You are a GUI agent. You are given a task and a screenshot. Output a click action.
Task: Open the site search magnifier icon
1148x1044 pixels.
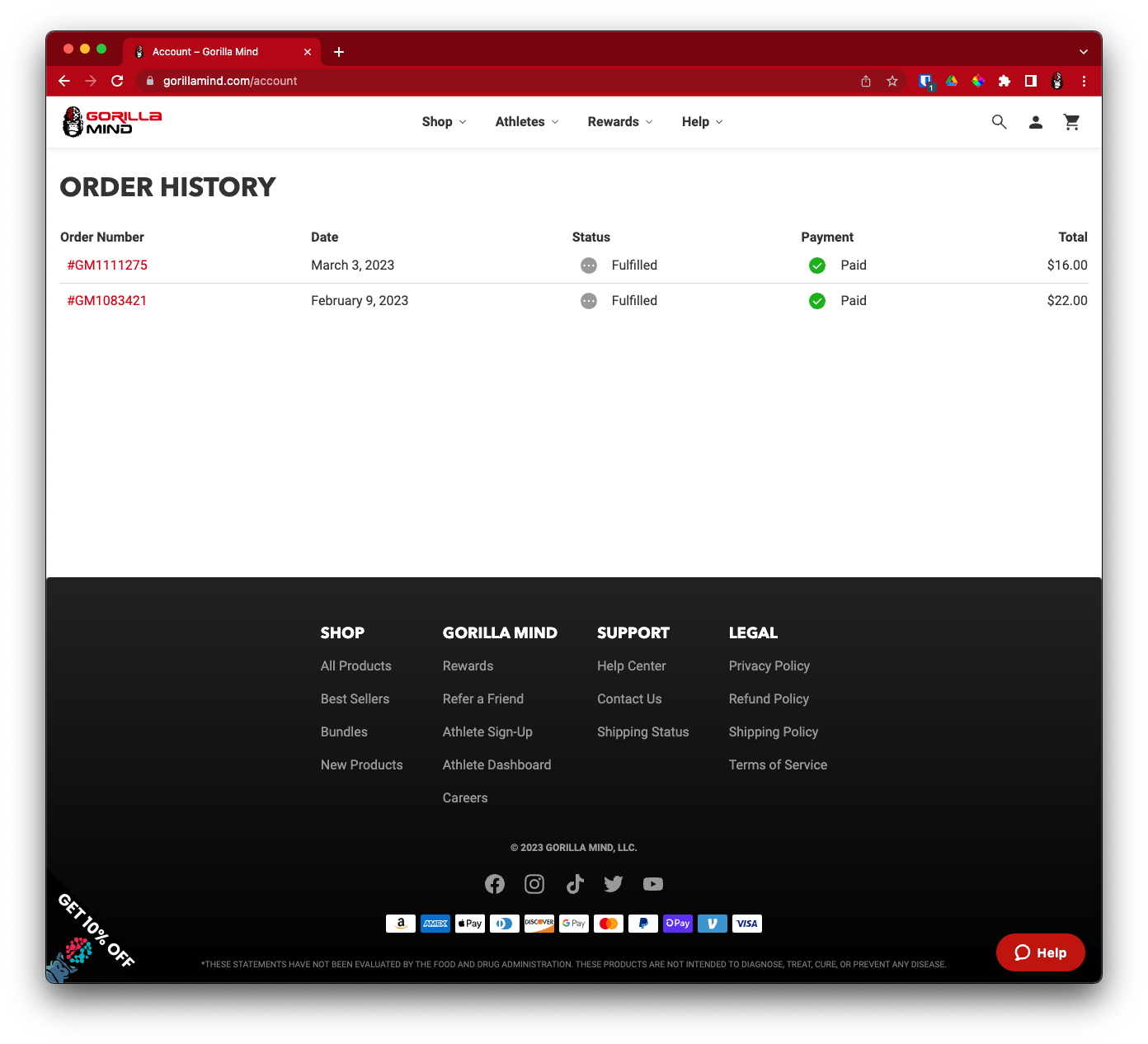[999, 122]
